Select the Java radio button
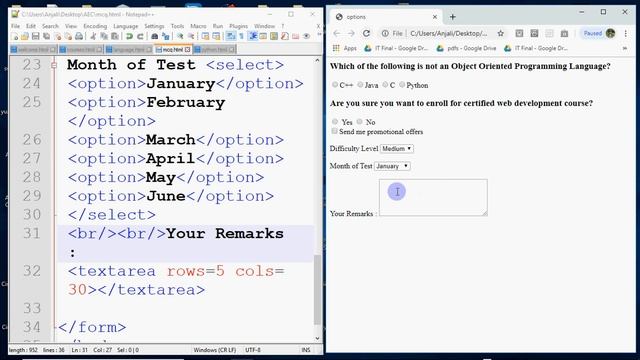Image resolution: width=640 pixels, height=360 pixels. (x=360, y=84)
